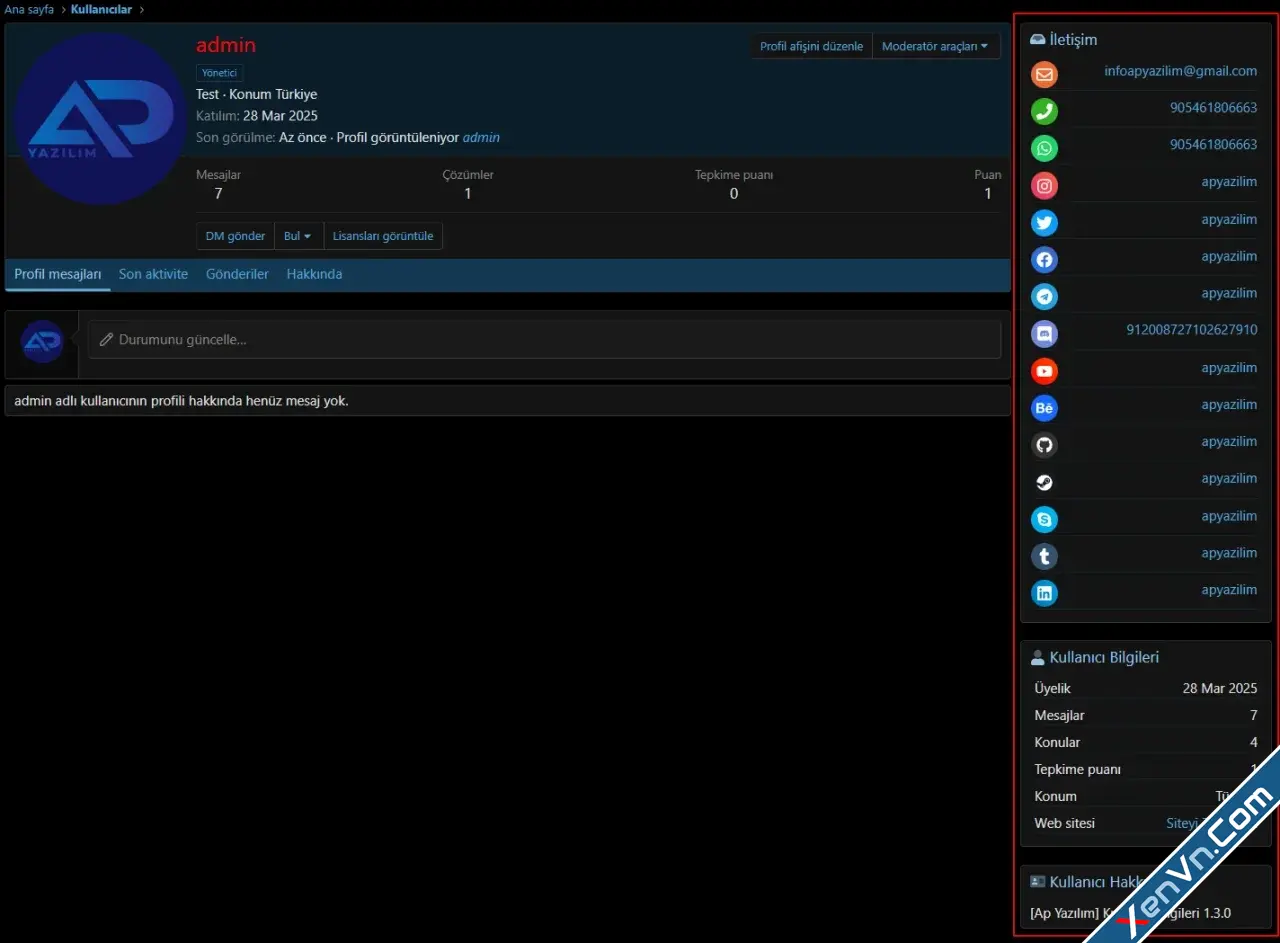Viewport: 1280px width, 943px height.
Task: Select the Discord contact icon
Action: [1044, 333]
